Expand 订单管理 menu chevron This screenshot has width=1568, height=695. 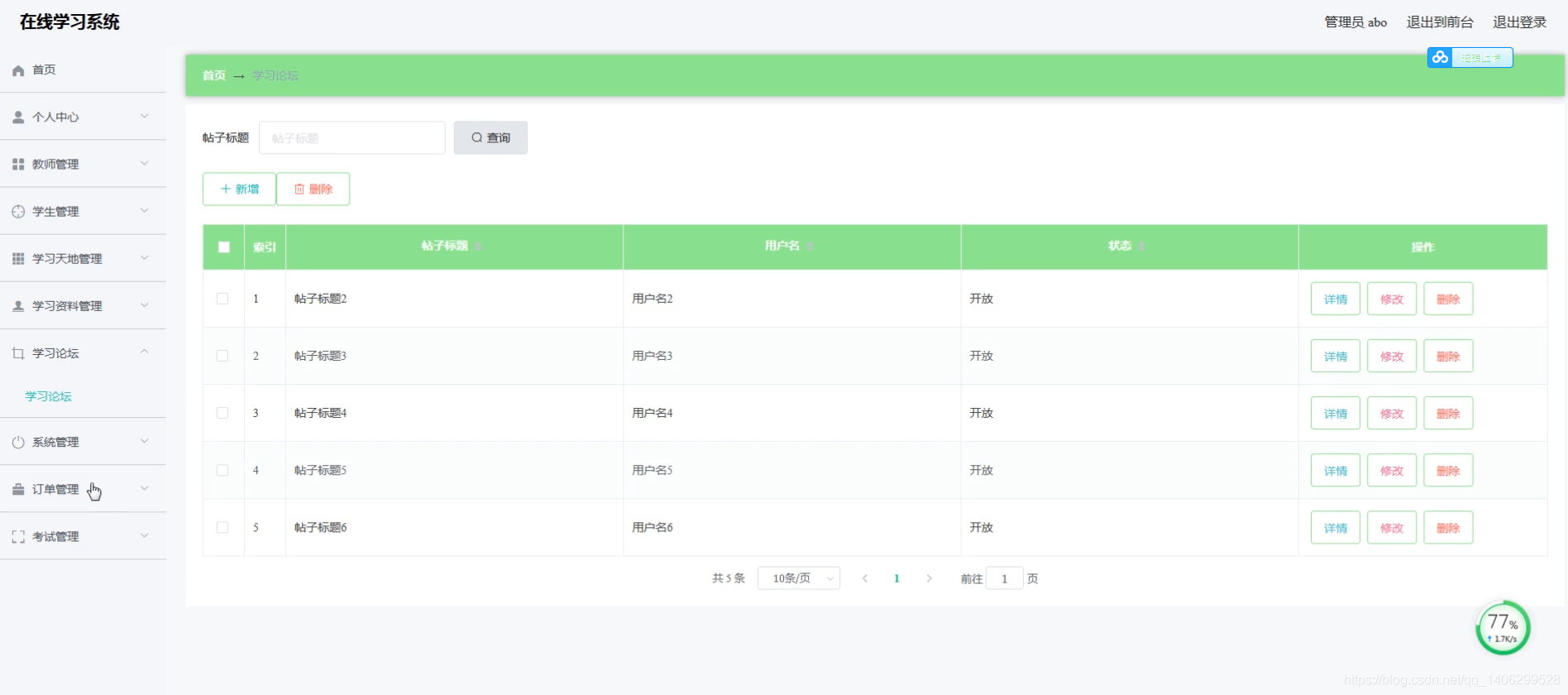click(x=145, y=489)
